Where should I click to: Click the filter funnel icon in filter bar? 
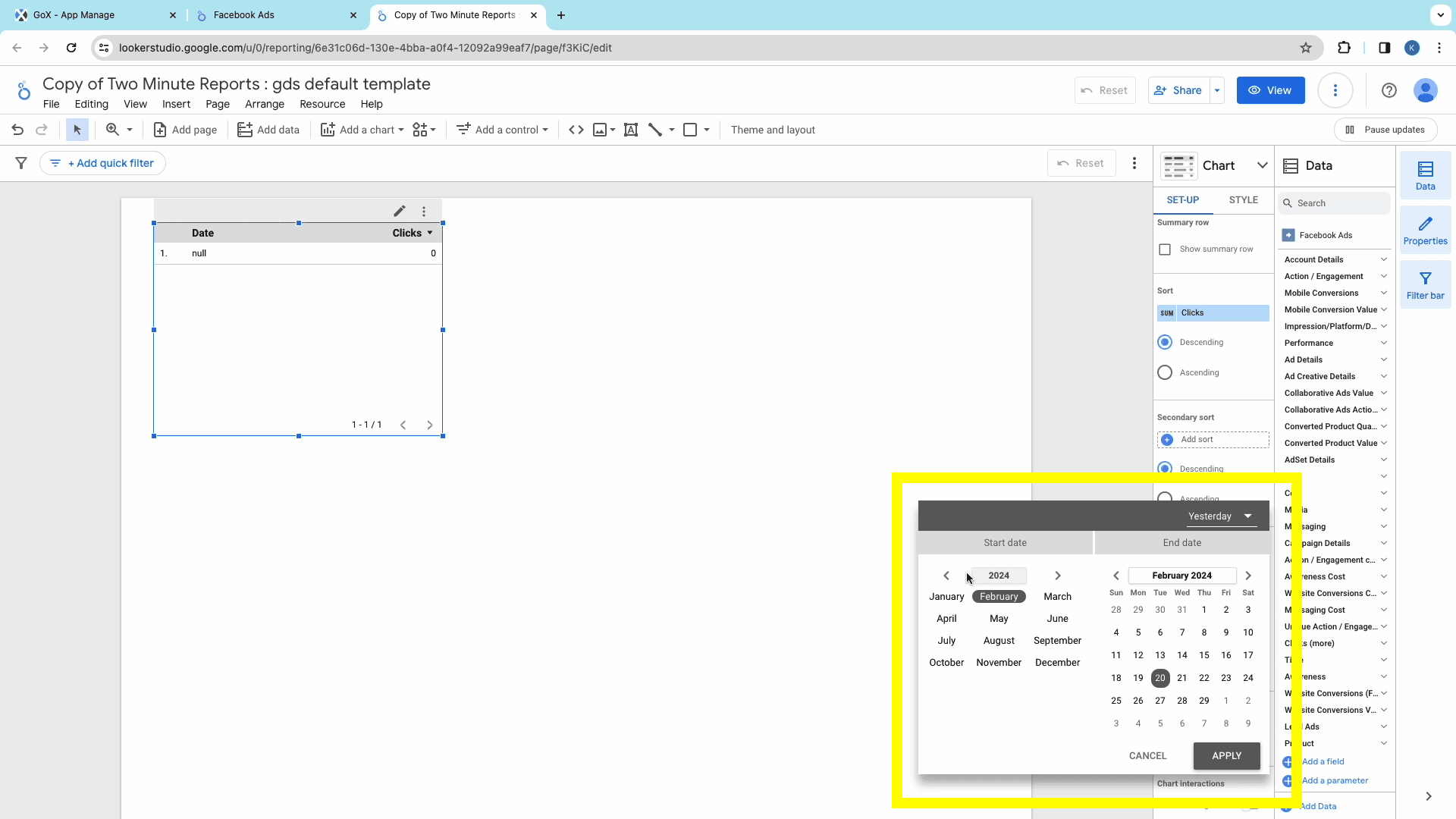(21, 163)
